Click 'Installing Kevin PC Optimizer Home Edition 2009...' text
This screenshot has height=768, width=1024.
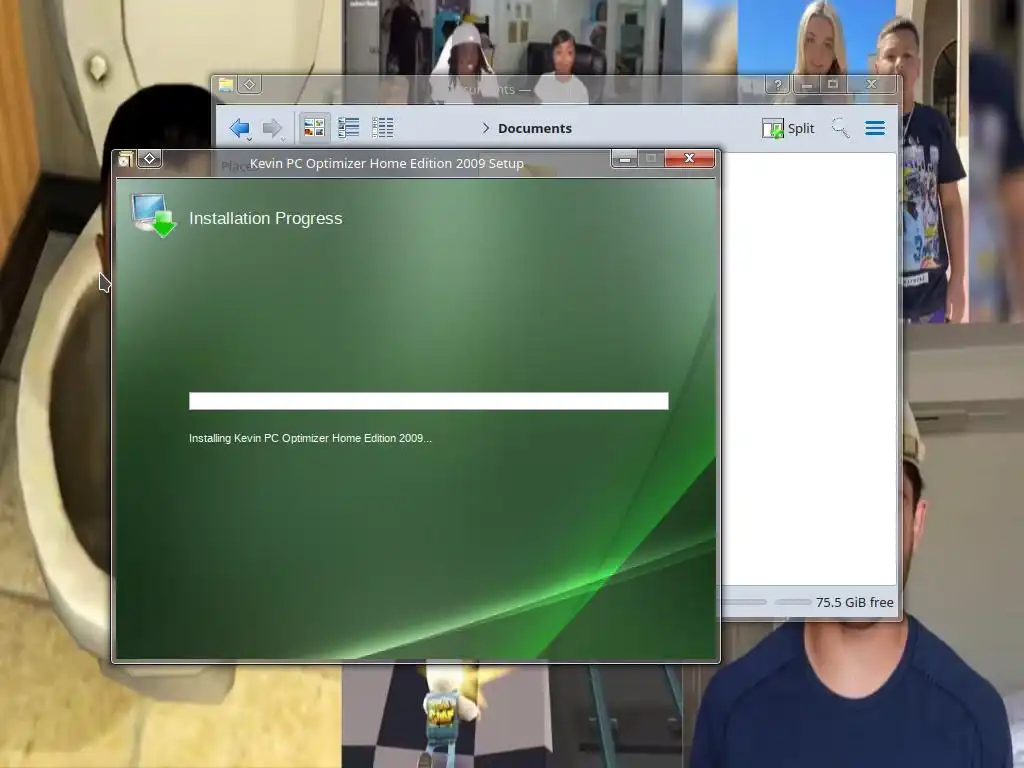coord(310,438)
